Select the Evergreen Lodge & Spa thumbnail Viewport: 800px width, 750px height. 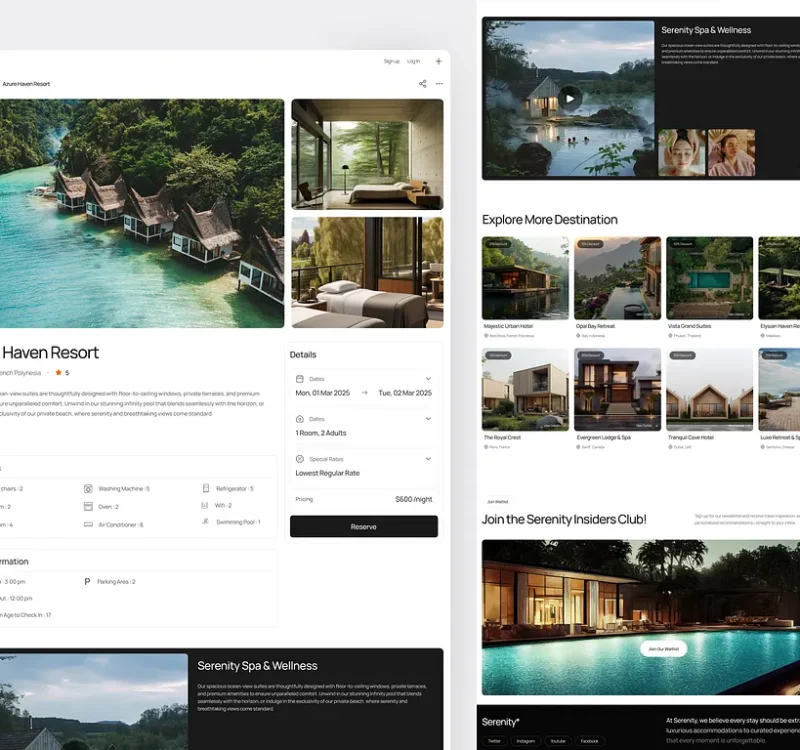[x=617, y=390]
